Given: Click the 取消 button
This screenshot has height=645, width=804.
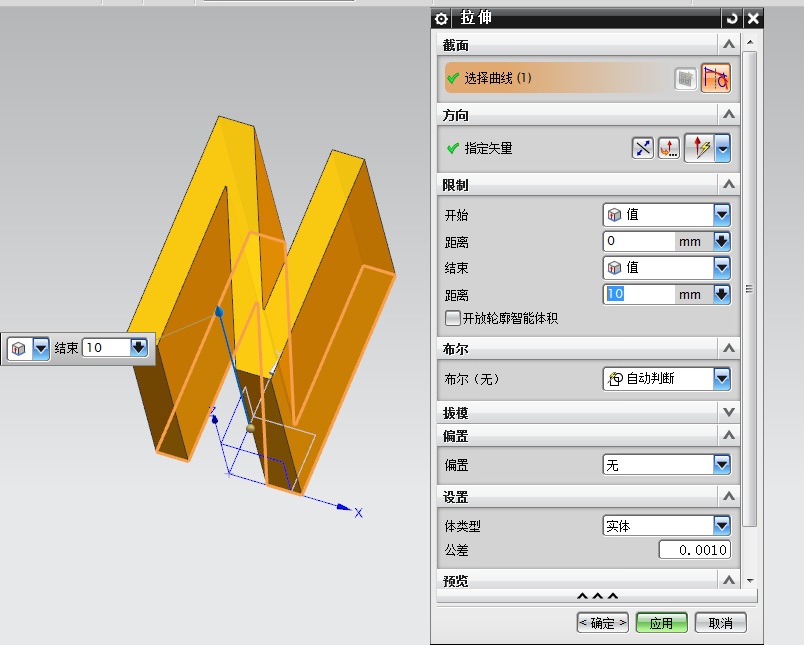Looking at the screenshot, I should [x=720, y=623].
